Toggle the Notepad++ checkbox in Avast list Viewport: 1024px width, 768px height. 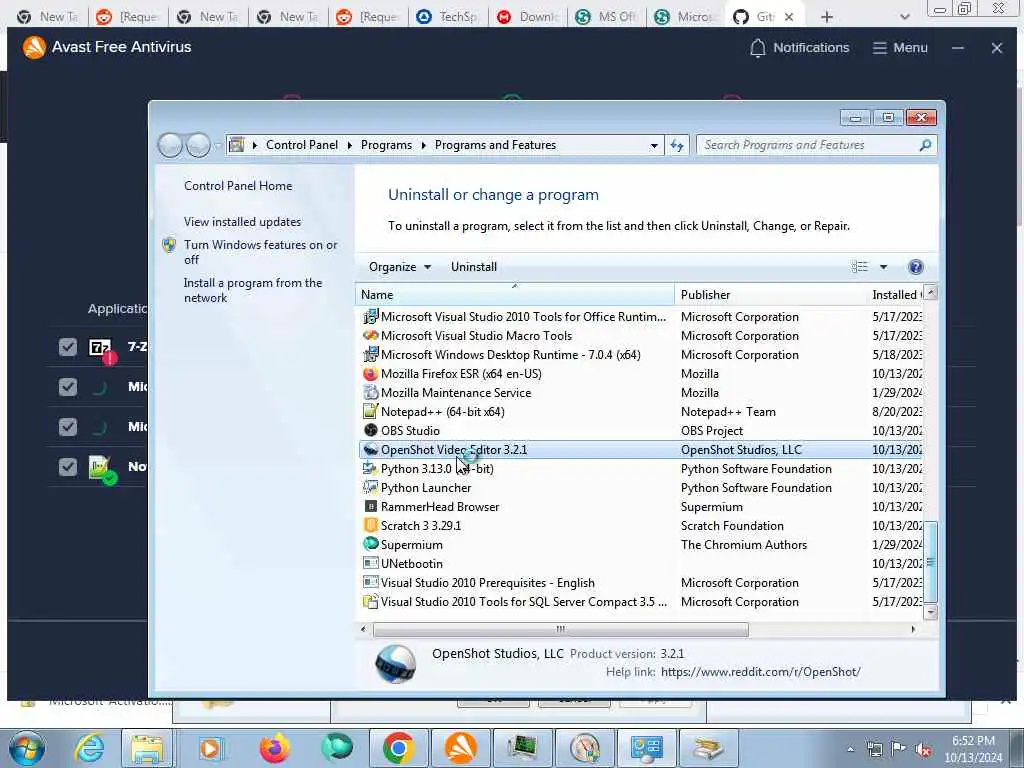tap(68, 466)
